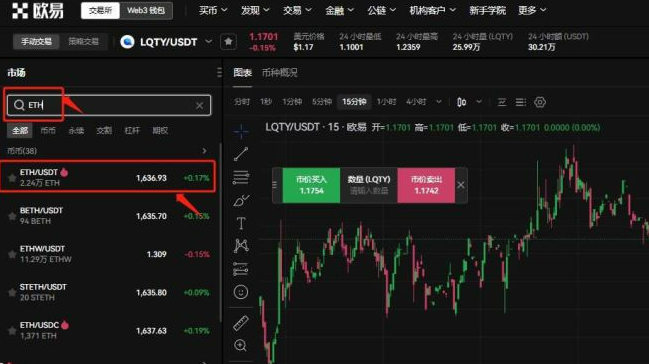Open the emoji sticker tool
Image resolution: width=649 pixels, height=364 pixels.
point(241,292)
